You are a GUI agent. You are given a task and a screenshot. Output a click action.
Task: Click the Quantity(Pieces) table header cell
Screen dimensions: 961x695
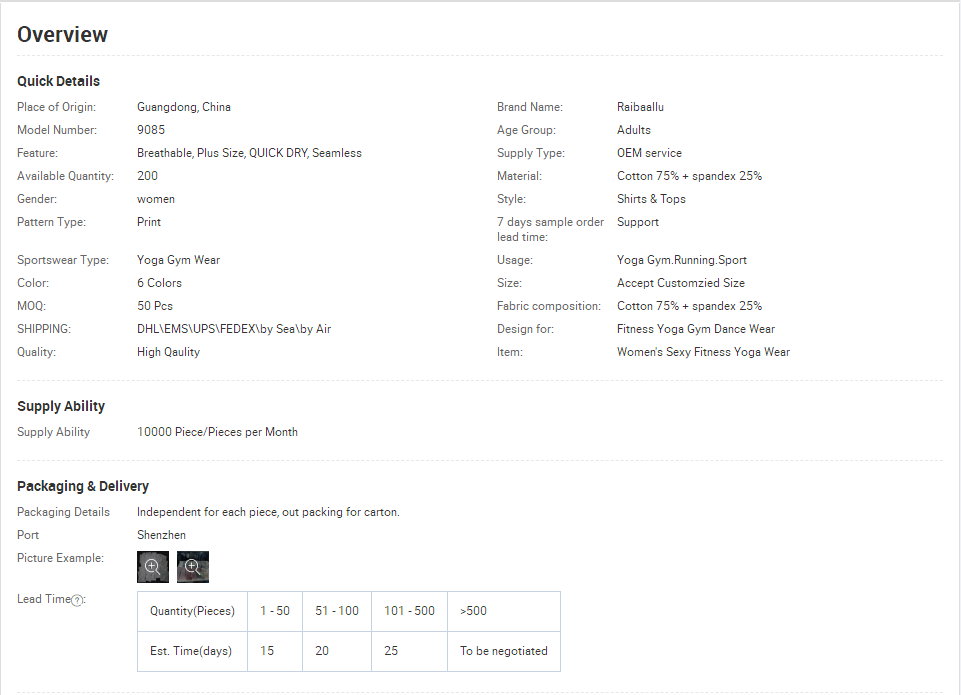tap(192, 611)
